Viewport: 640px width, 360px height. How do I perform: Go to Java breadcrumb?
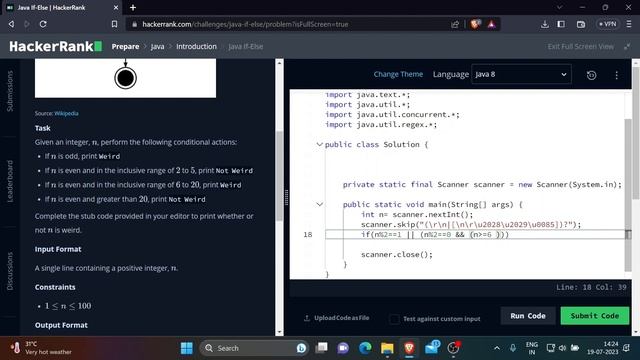click(158, 47)
